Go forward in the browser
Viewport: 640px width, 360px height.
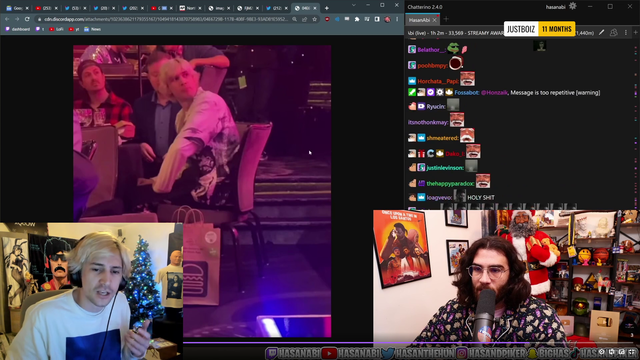(17, 19)
